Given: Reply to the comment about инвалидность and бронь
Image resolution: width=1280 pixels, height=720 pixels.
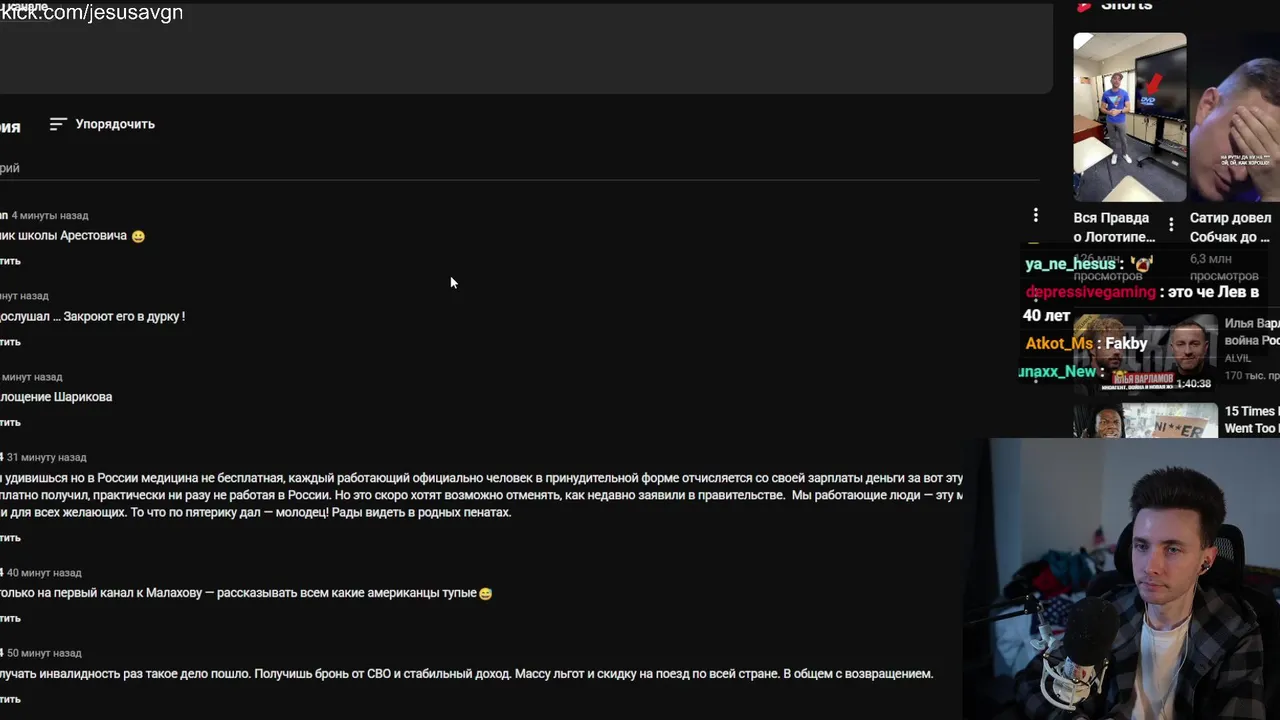Looking at the screenshot, I should (x=10, y=699).
